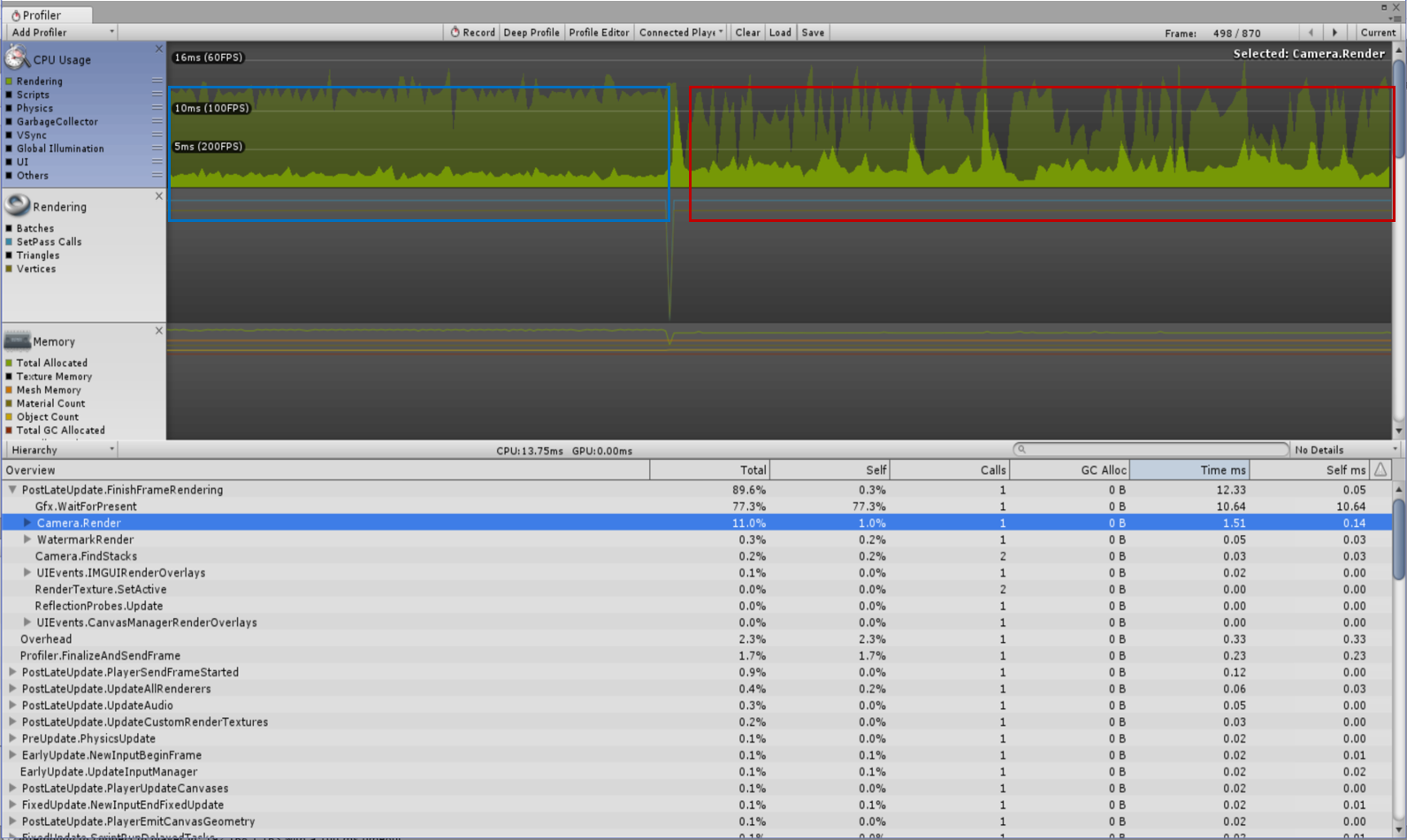The width and height of the screenshot is (1407, 840).
Task: Click the reorder handle beside Physics category
Action: click(157, 108)
